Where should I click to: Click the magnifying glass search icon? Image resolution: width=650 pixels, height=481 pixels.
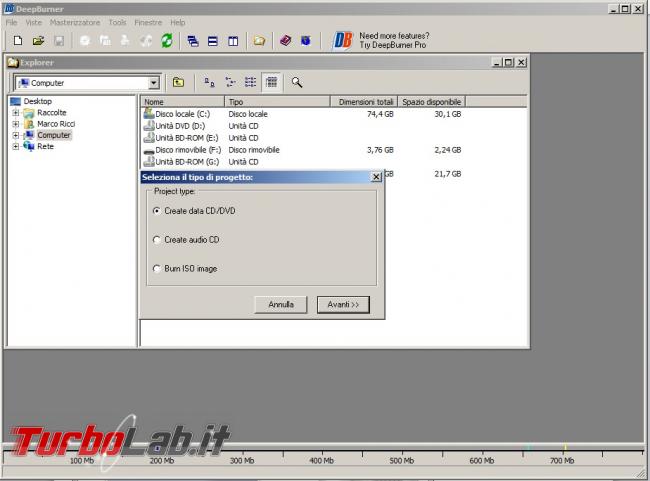point(297,82)
